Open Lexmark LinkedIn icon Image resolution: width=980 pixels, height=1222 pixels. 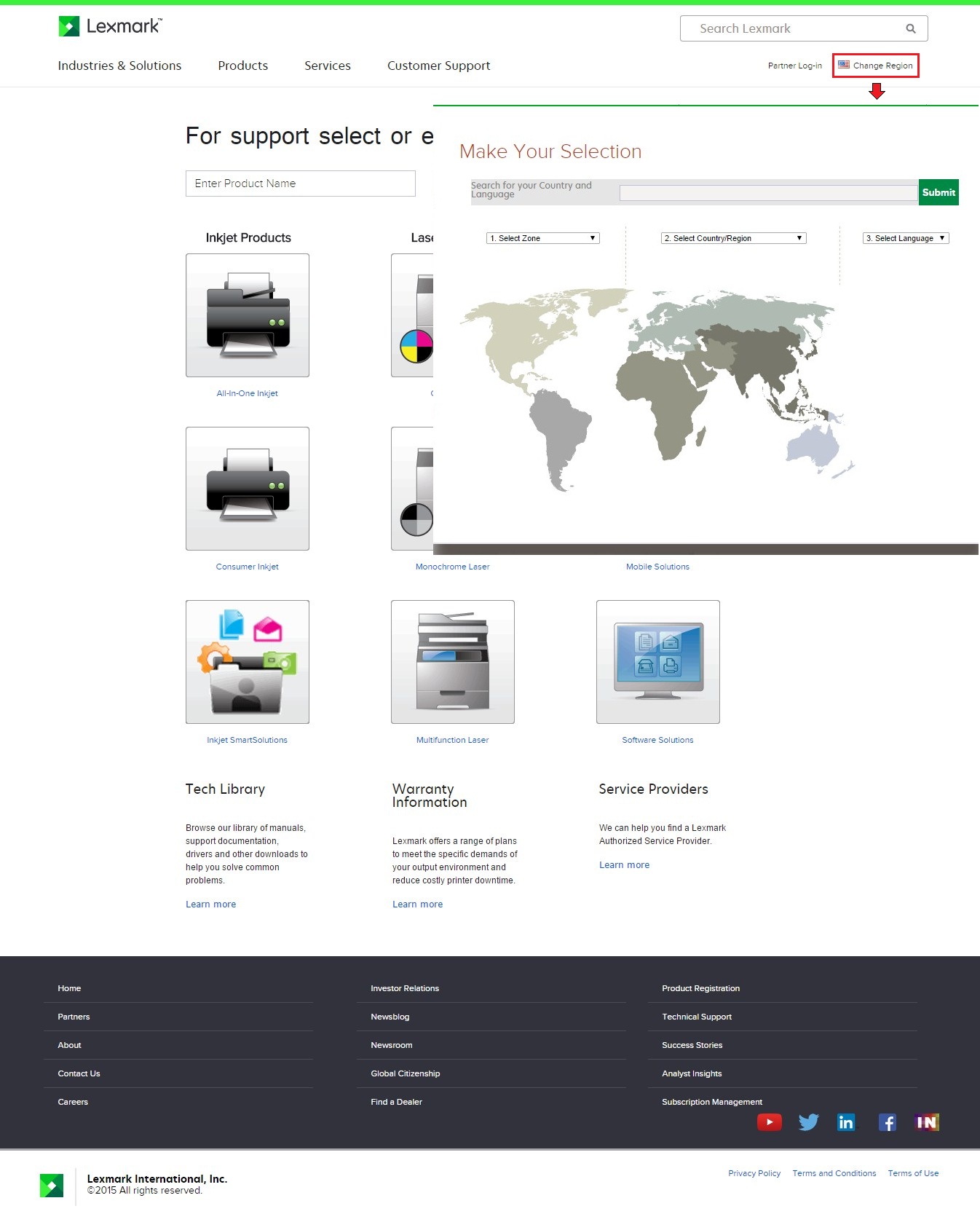click(x=846, y=1122)
